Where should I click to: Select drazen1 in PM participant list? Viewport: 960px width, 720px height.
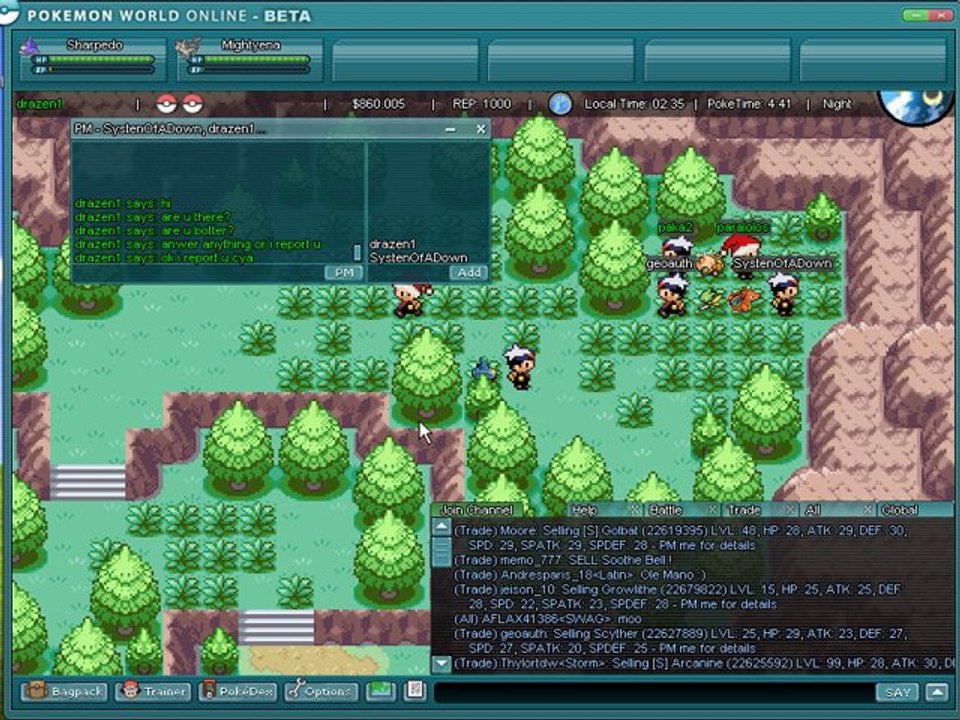[x=392, y=244]
